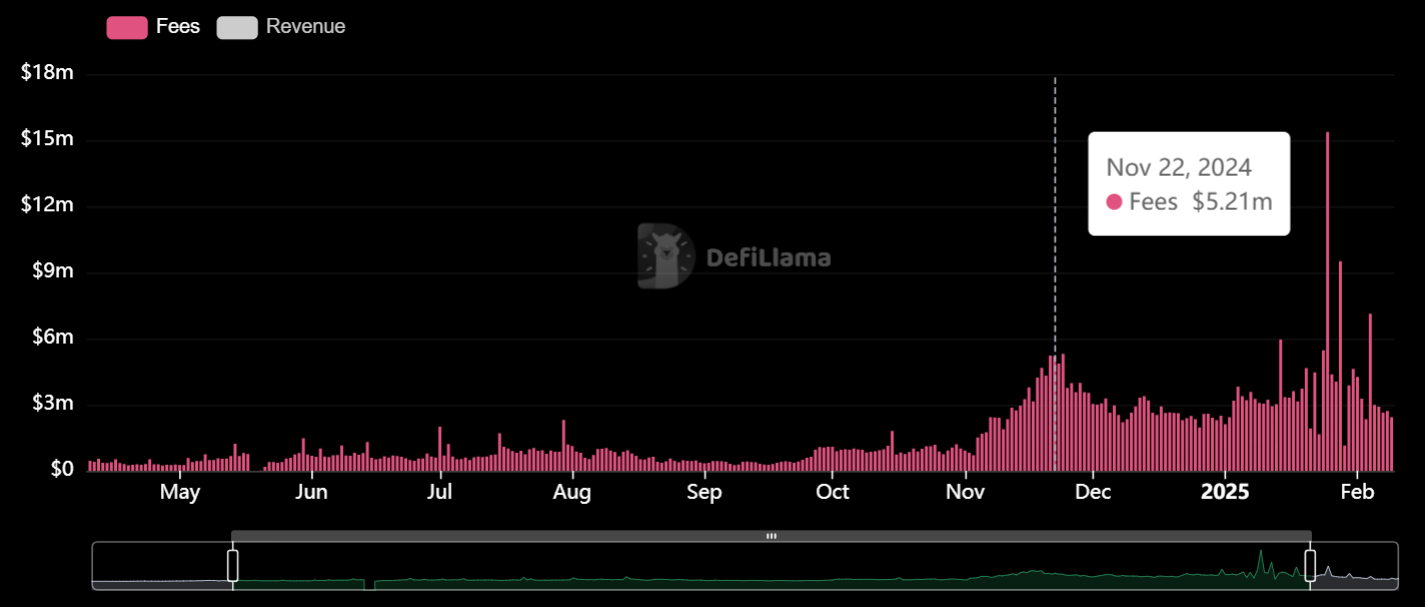This screenshot has width=1425, height=607.
Task: Toggle the Revenue legend series
Action: (x=281, y=27)
